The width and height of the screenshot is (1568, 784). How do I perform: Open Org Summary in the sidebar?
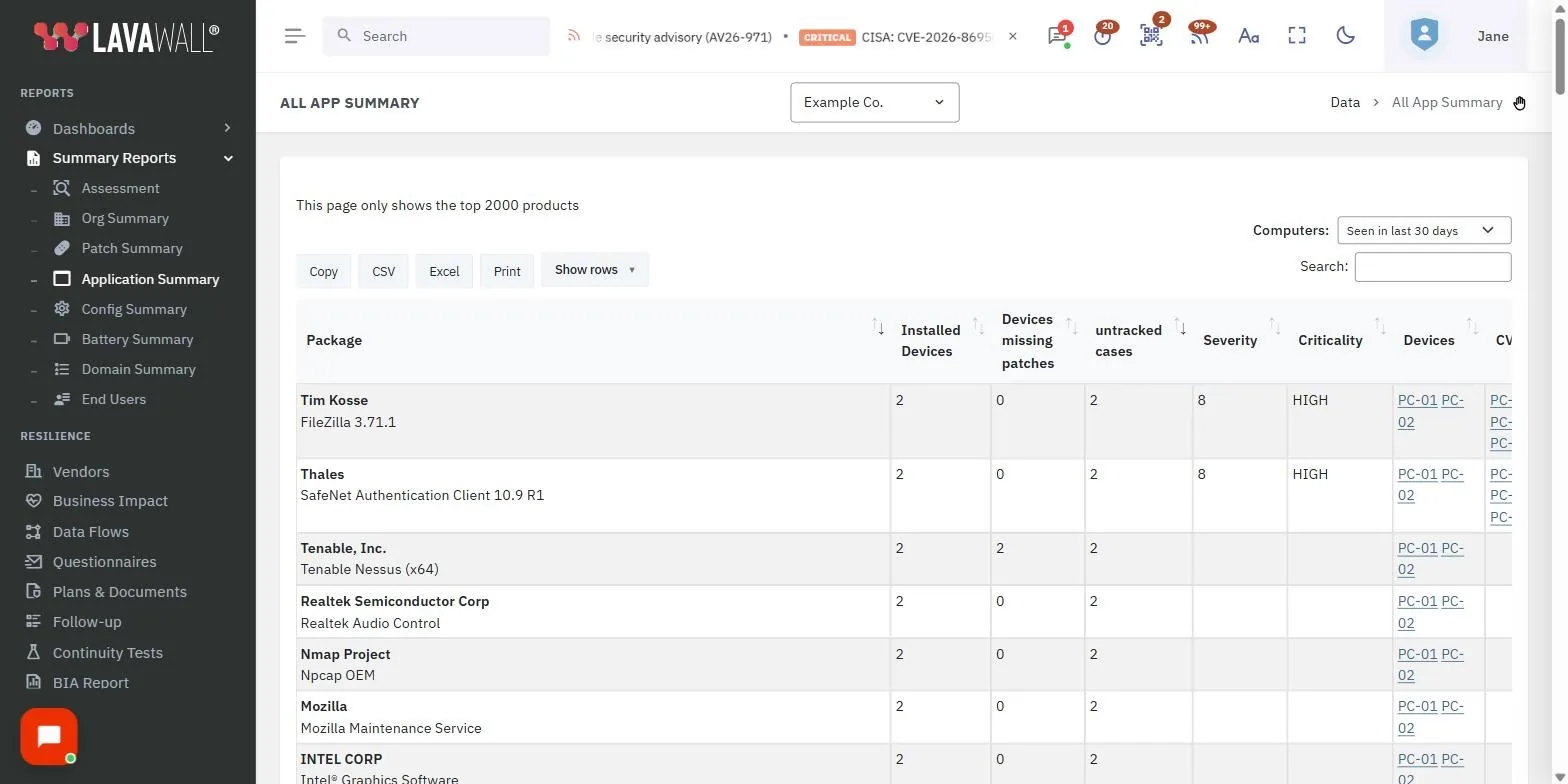point(125,218)
